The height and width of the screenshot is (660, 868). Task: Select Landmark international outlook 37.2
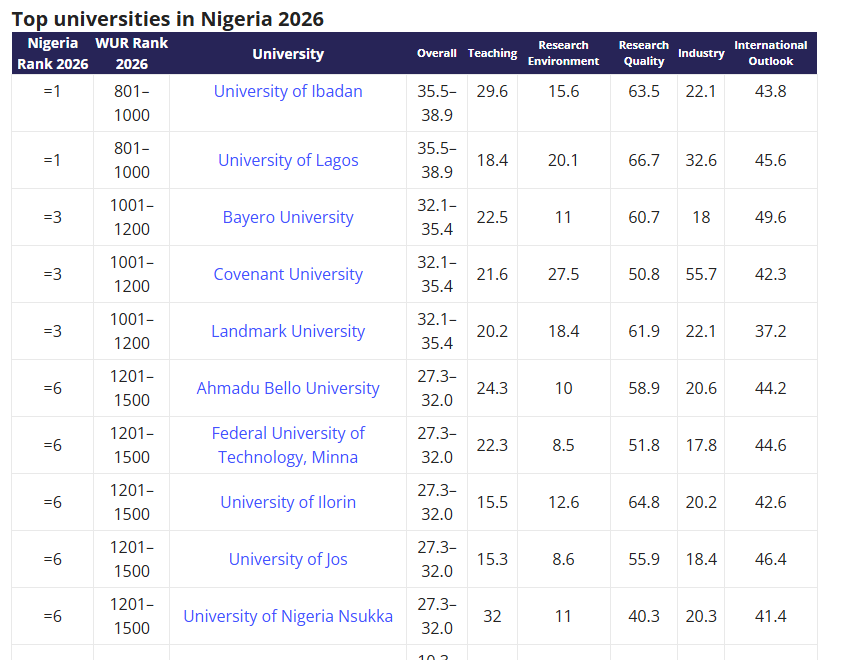(771, 331)
